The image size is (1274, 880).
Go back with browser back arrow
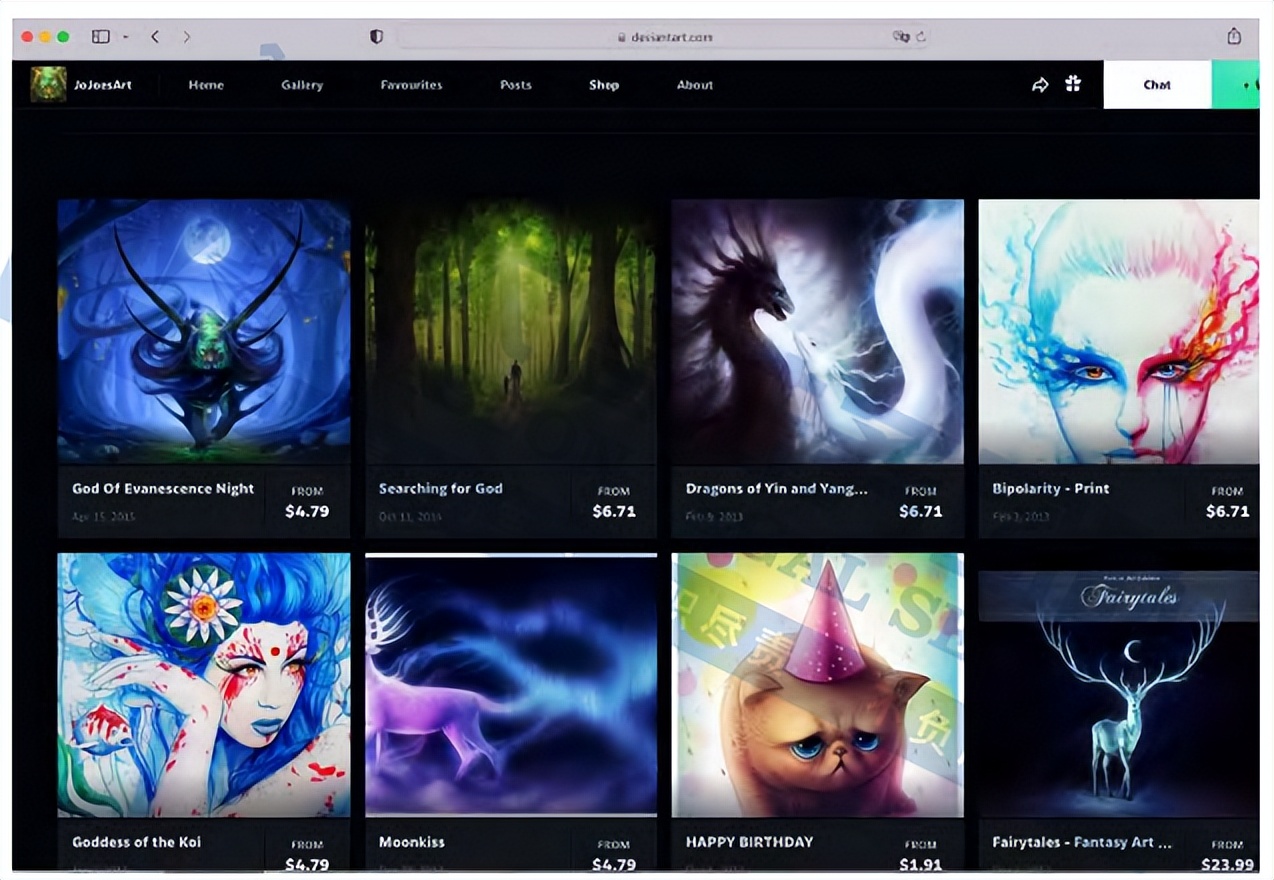point(155,37)
